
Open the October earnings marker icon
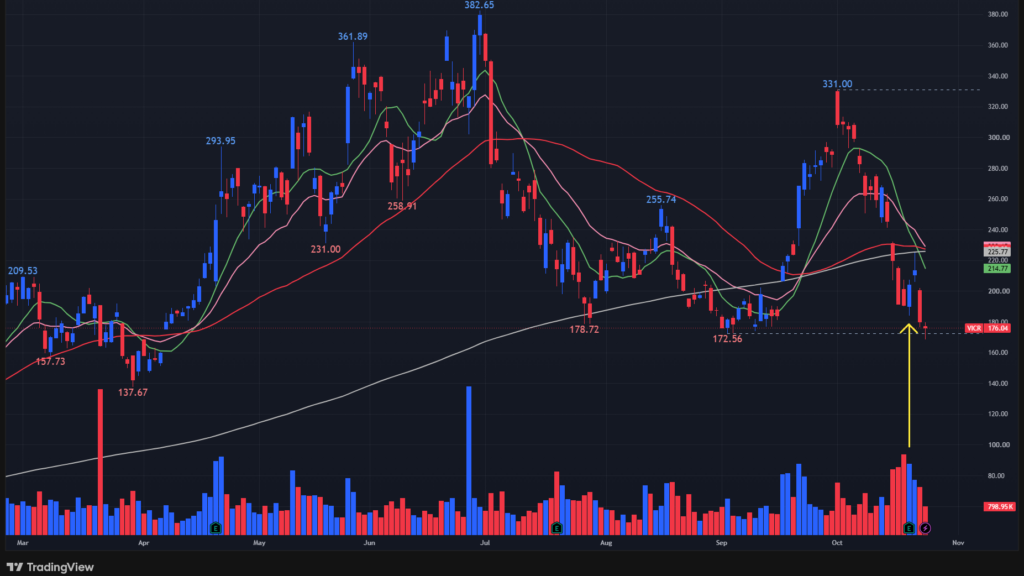(908, 528)
